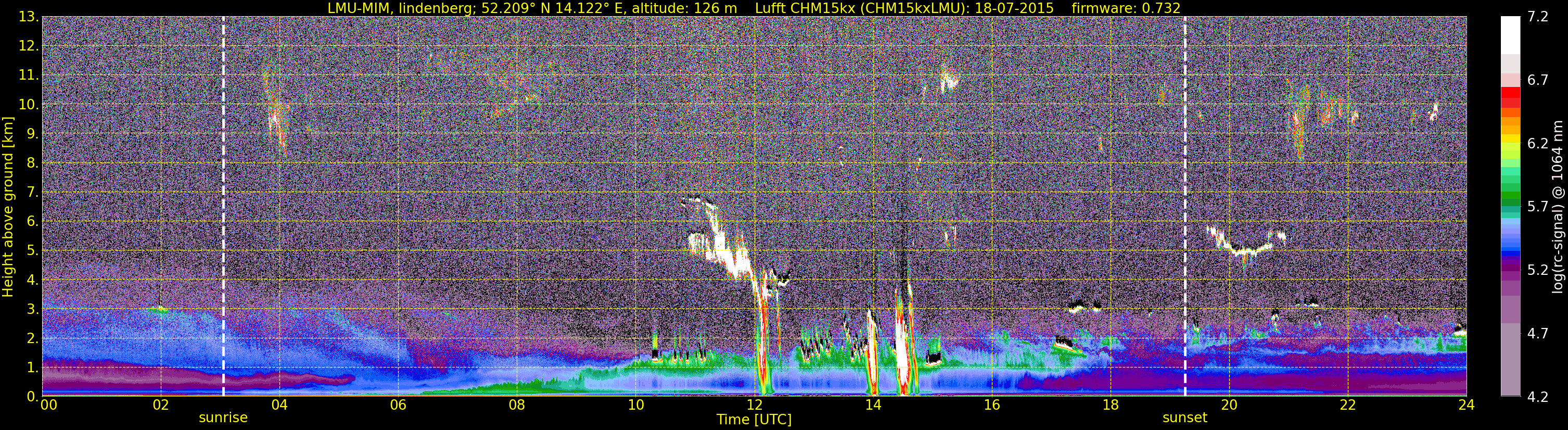
Task: Click the time axis tick label 08
Action: (x=517, y=405)
